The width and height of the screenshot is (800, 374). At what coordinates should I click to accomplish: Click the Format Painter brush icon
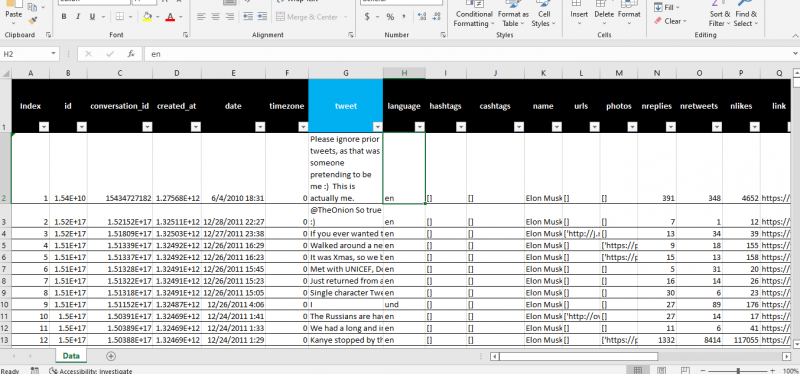click(33, 21)
